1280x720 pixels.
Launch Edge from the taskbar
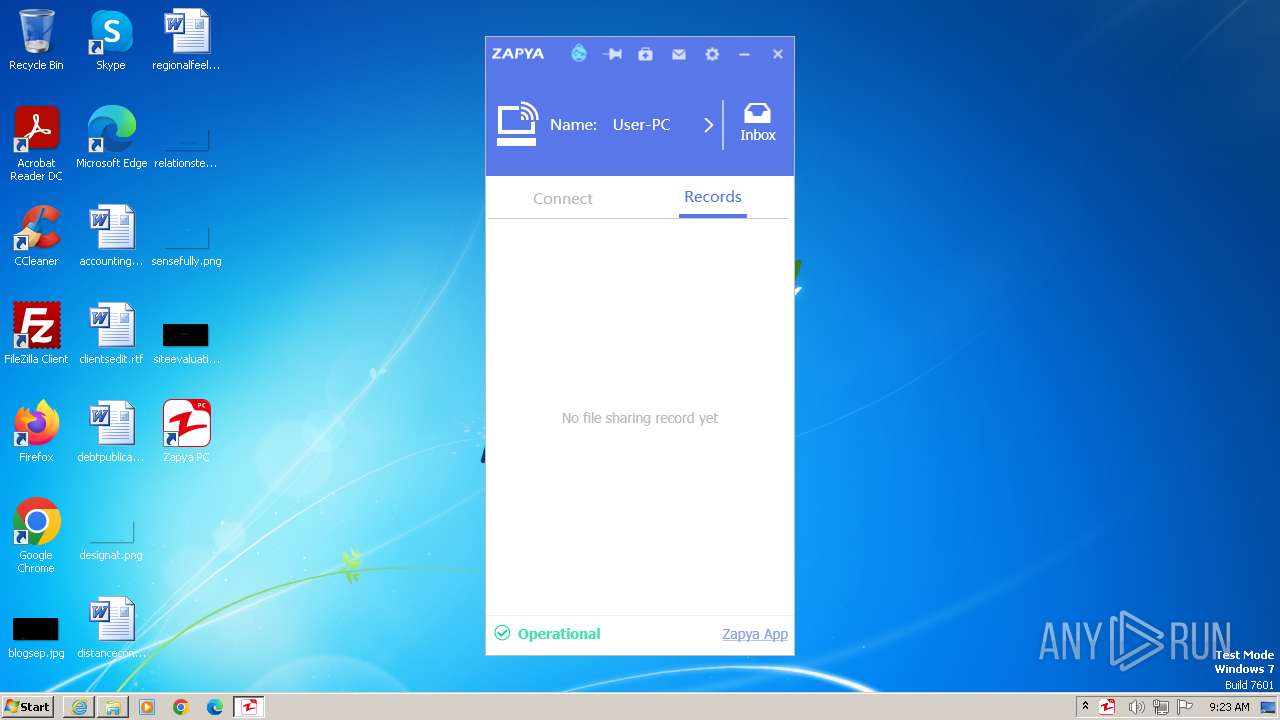click(215, 707)
